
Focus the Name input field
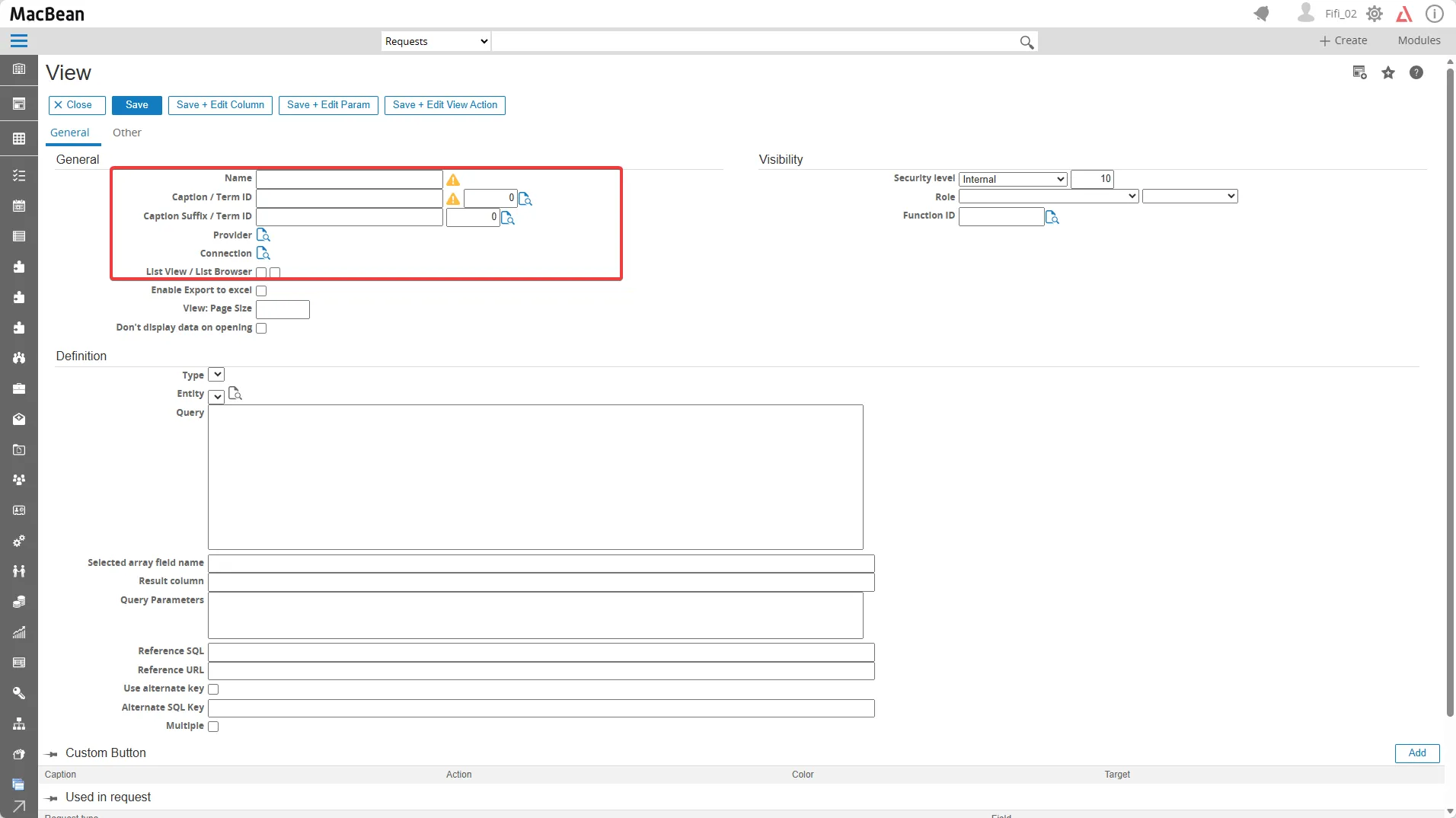(350, 179)
